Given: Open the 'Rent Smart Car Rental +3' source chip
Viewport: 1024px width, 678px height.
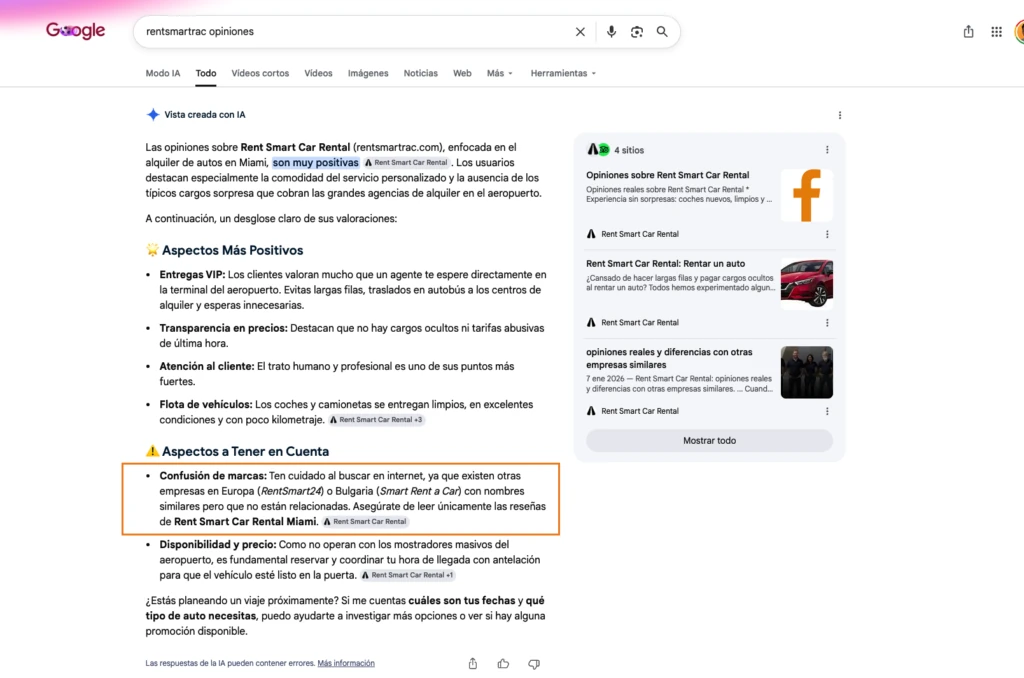Looking at the screenshot, I should (x=376, y=420).
